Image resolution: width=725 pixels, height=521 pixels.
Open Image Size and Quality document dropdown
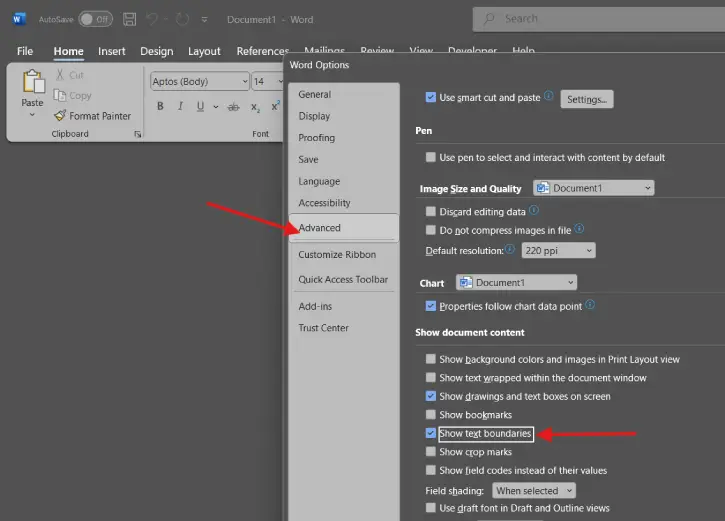click(x=593, y=188)
